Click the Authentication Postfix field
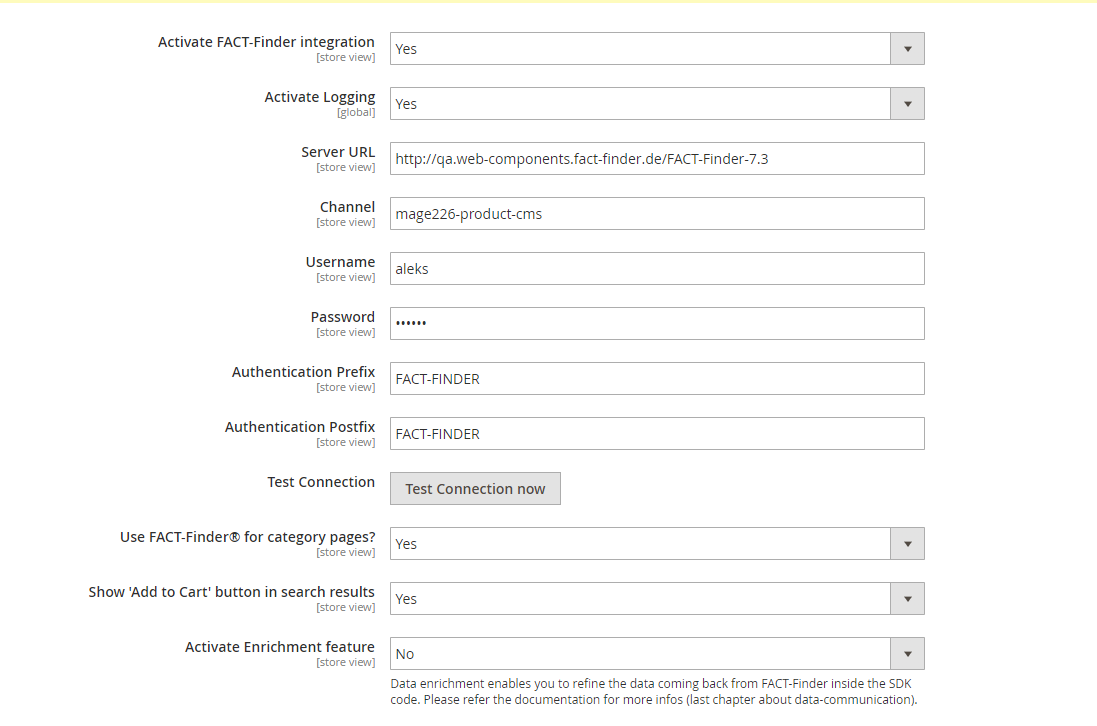 click(657, 434)
